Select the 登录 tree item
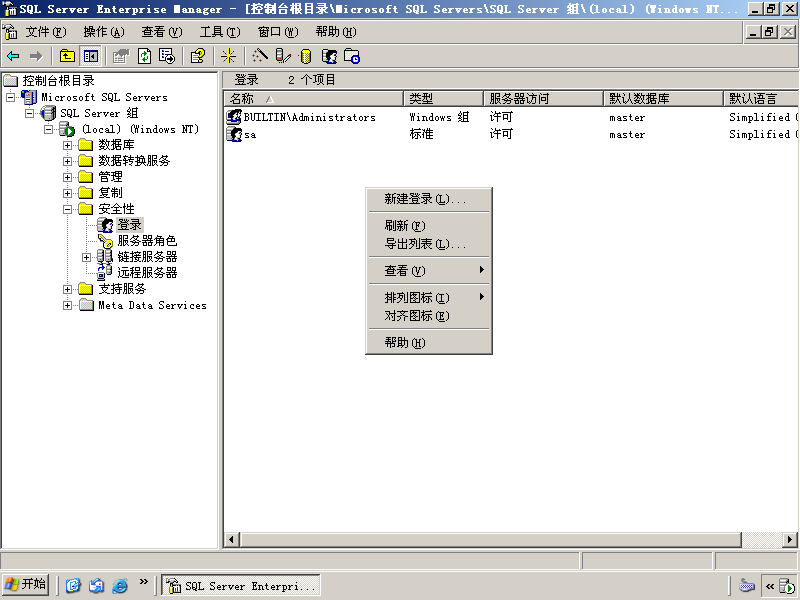 (130, 224)
